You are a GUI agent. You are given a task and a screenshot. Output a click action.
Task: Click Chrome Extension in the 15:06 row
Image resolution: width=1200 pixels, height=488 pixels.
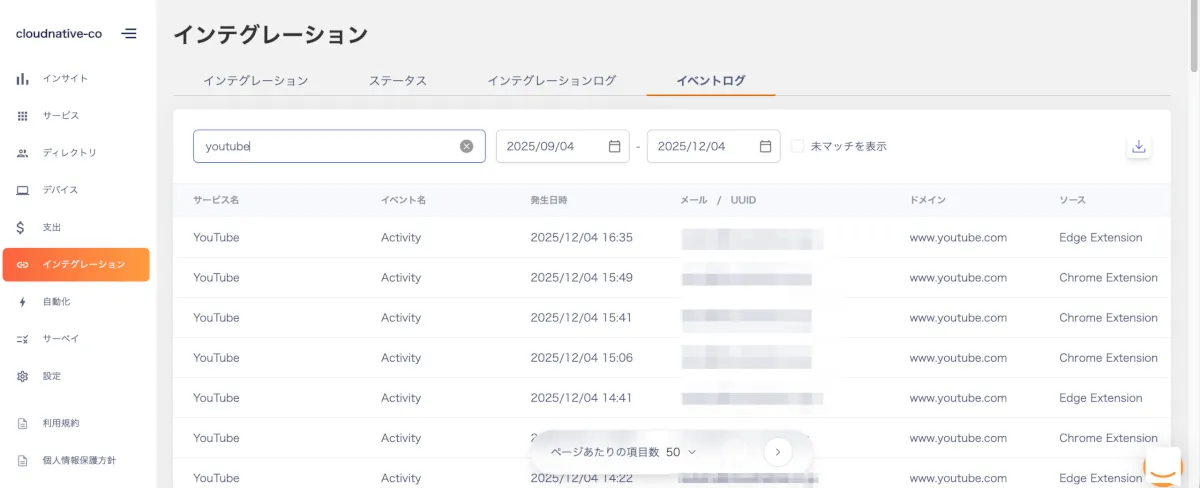tap(1108, 358)
